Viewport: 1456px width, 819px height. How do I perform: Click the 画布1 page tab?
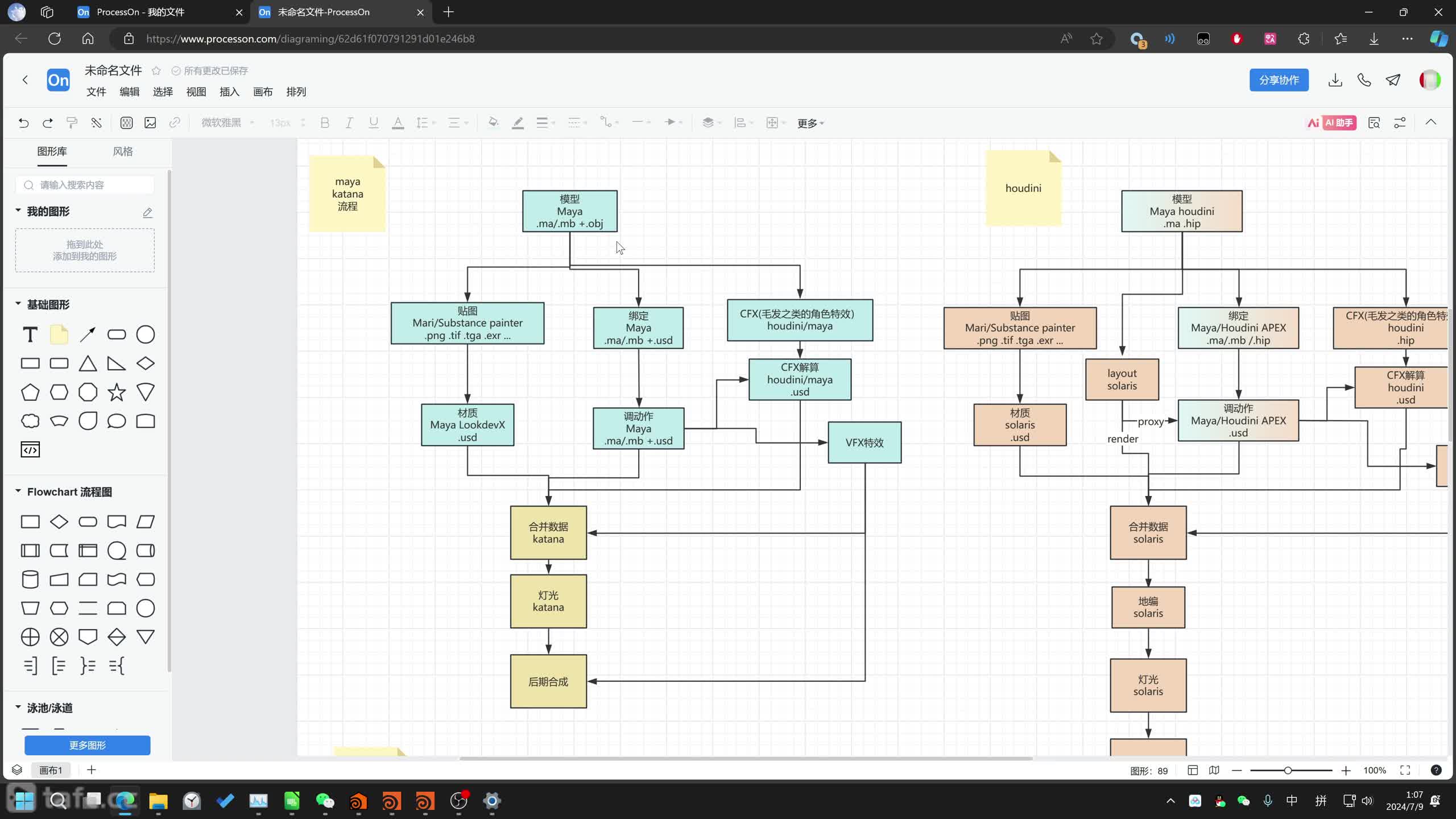pyautogui.click(x=51, y=770)
